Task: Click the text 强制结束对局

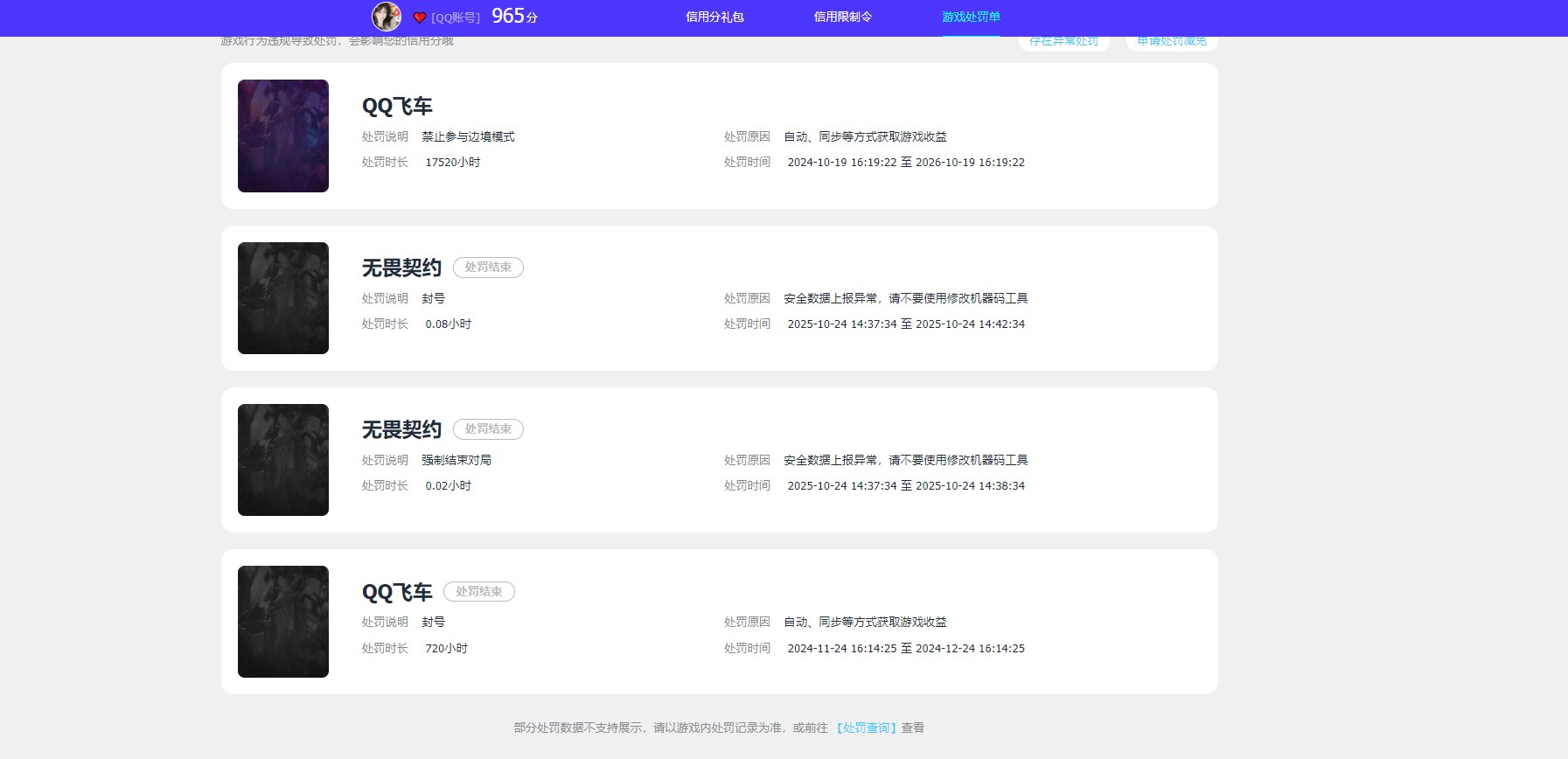Action: [x=456, y=460]
